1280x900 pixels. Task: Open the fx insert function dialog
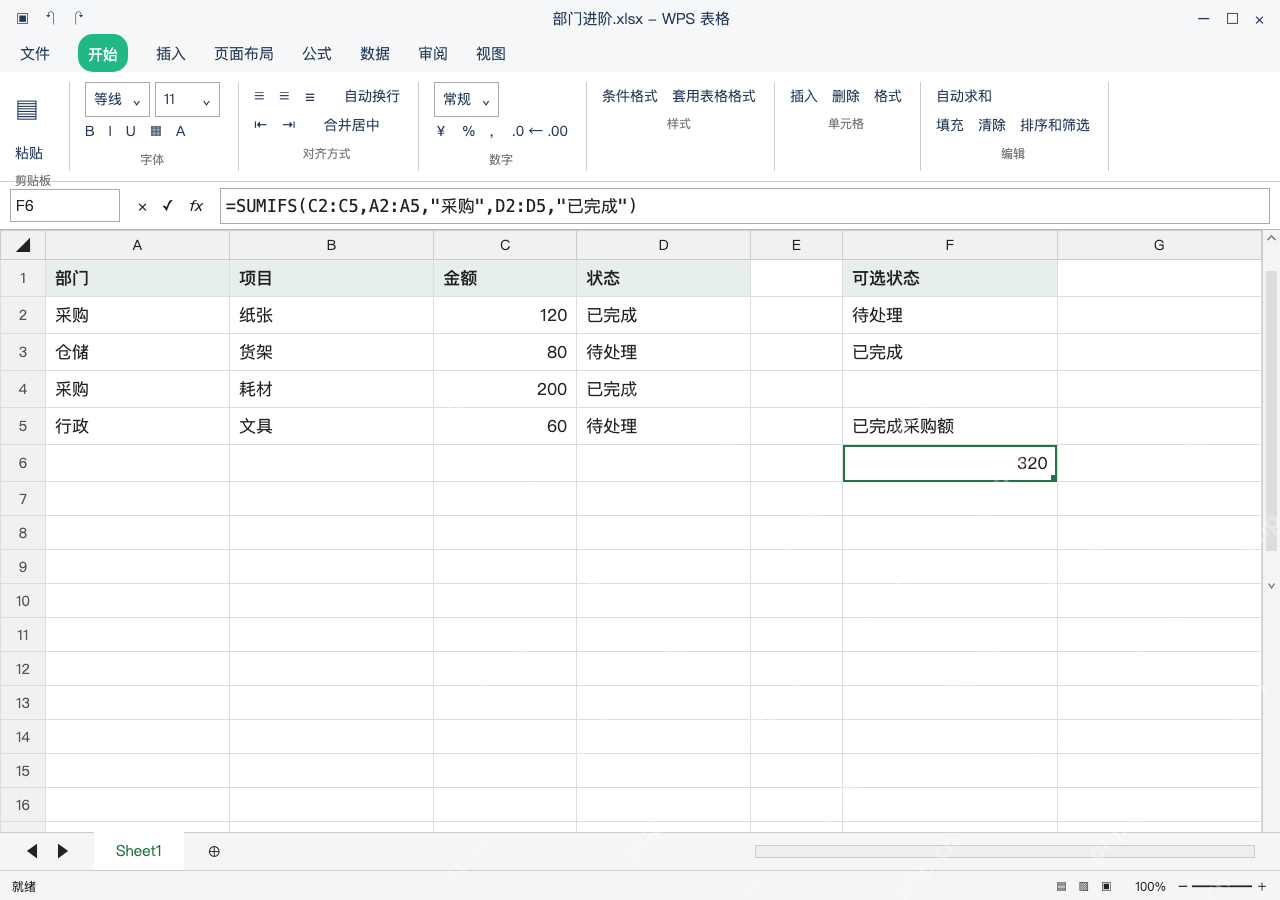pyautogui.click(x=196, y=206)
